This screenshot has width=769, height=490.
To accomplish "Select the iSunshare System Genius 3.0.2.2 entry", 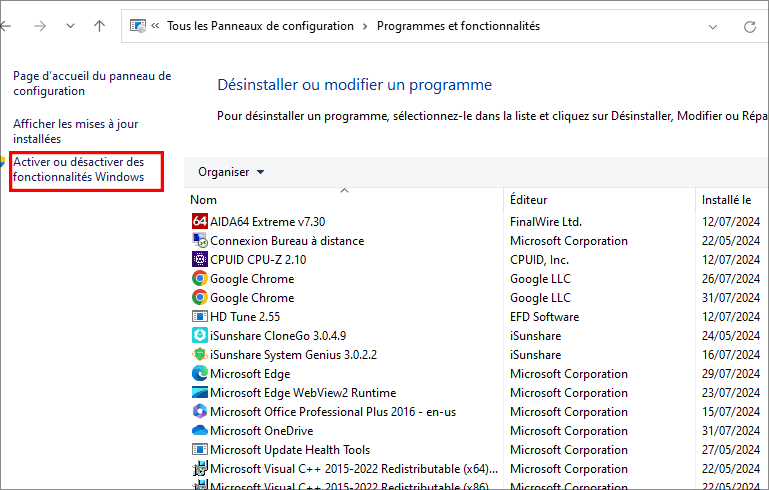I will 293,355.
